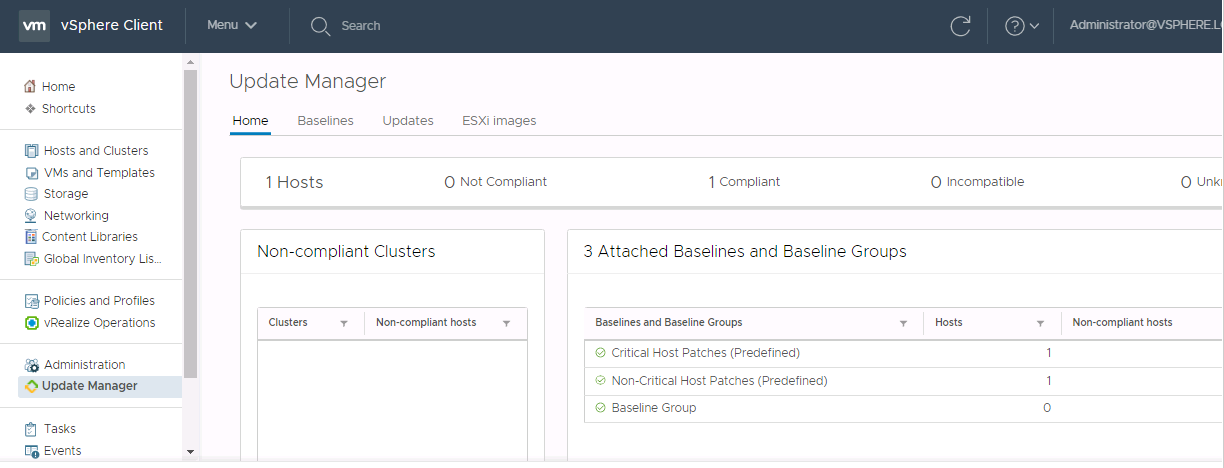Switch to the Baselines tab
This screenshot has width=1224, height=468.
point(325,121)
